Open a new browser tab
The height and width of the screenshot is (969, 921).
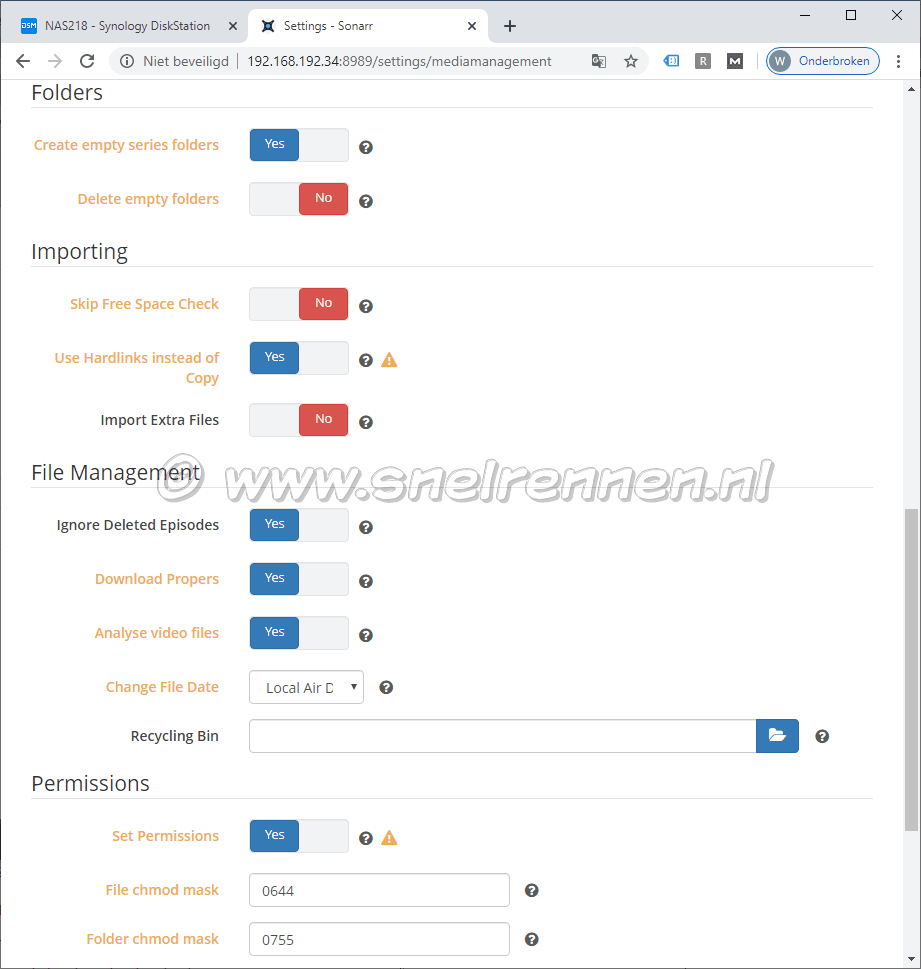pyautogui.click(x=509, y=26)
